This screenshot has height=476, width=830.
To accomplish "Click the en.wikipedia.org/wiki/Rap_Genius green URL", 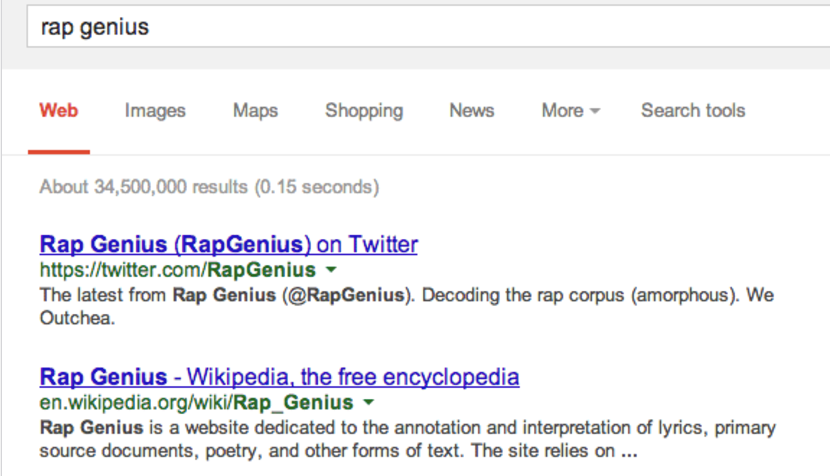I will tap(196, 403).
